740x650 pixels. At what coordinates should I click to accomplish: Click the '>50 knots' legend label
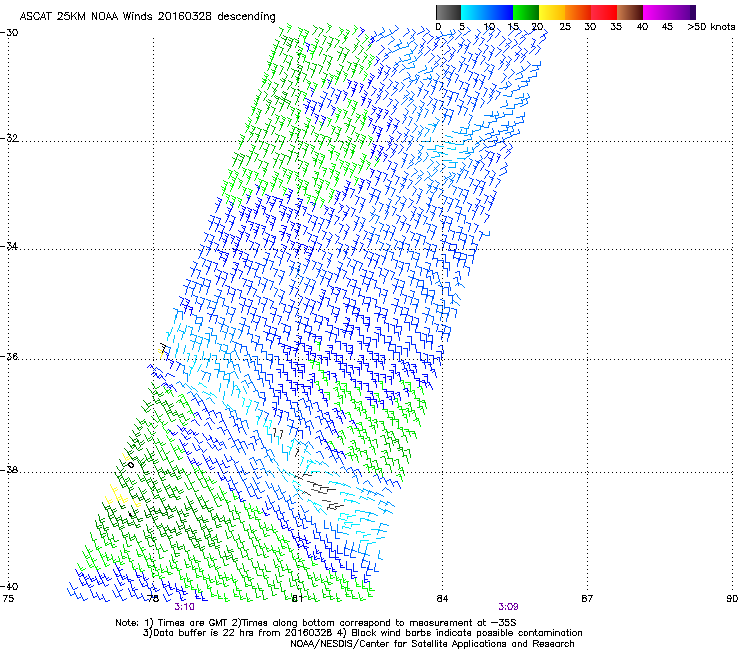point(711,27)
